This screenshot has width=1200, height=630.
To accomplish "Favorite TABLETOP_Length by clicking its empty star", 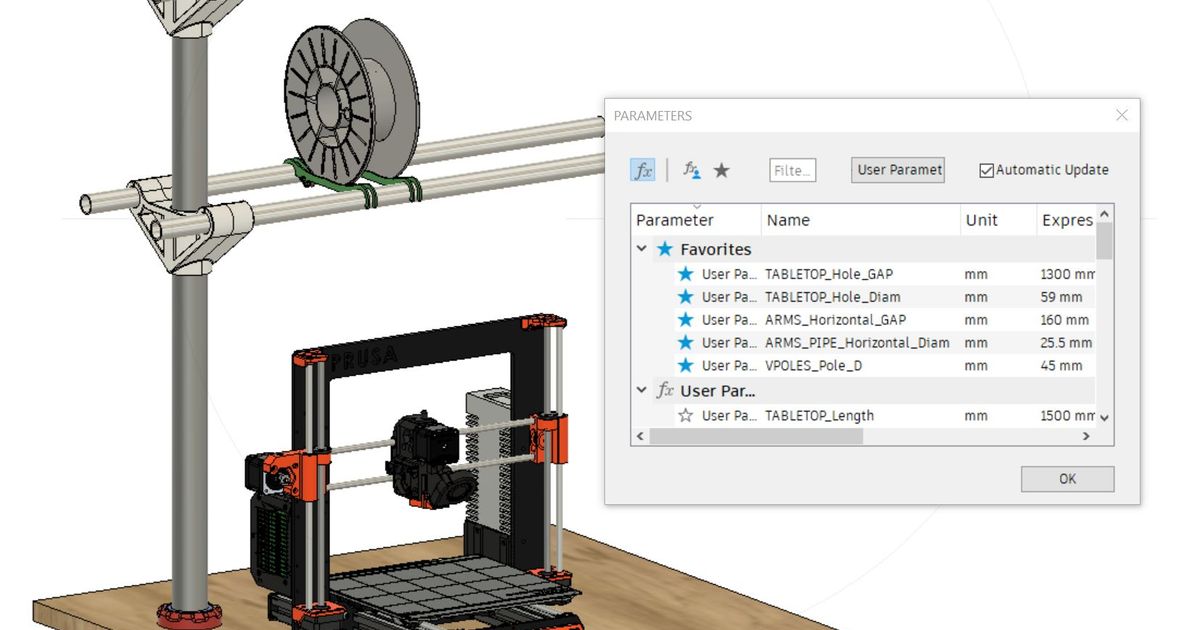I will tap(685, 415).
